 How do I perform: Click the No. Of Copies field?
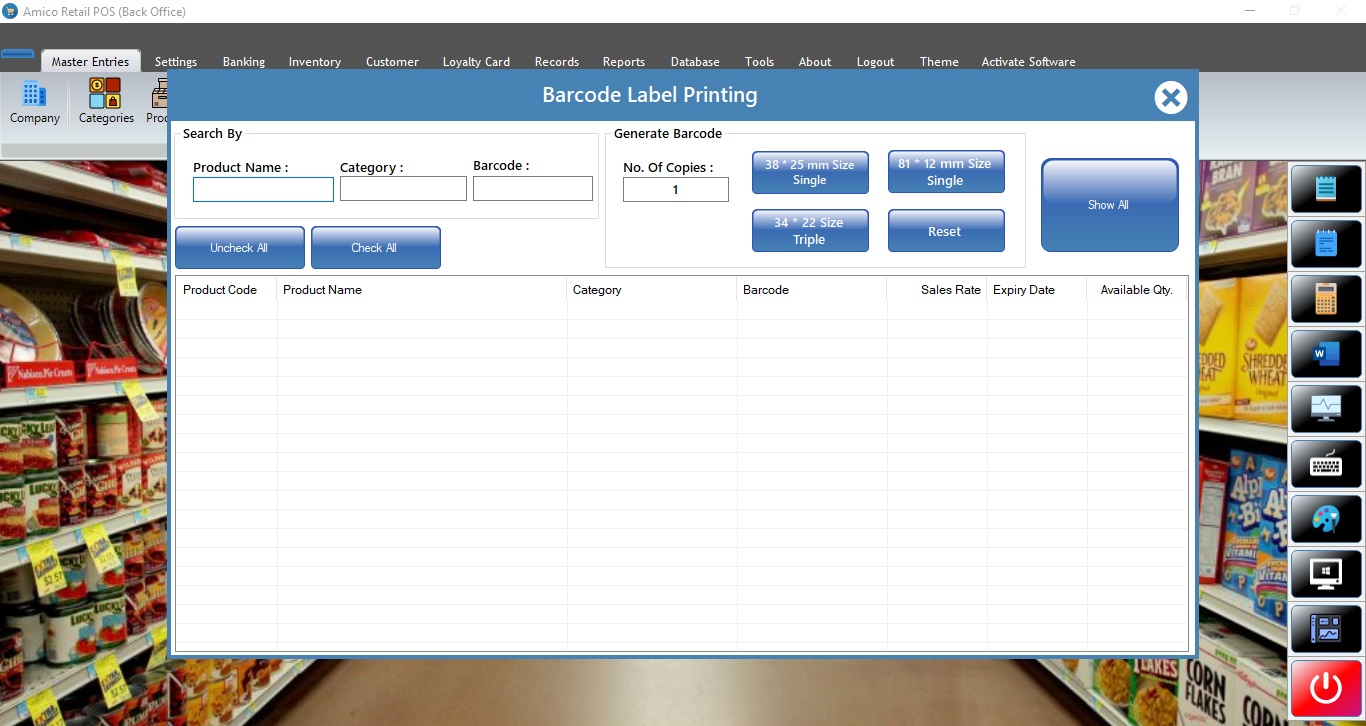(x=675, y=190)
